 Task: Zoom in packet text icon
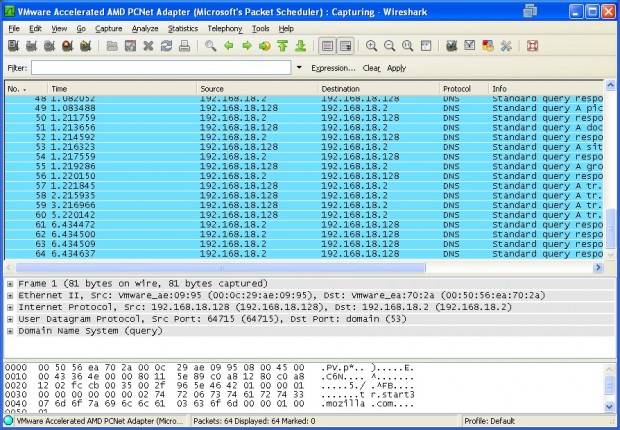[x=371, y=46]
